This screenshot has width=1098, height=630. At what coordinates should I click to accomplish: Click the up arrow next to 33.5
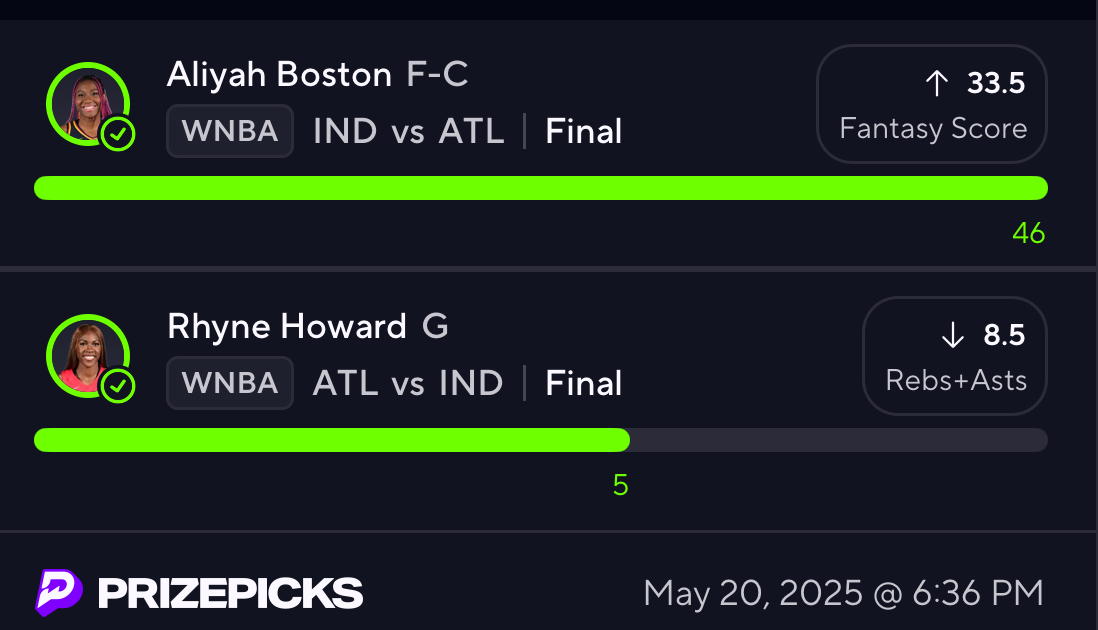936,83
